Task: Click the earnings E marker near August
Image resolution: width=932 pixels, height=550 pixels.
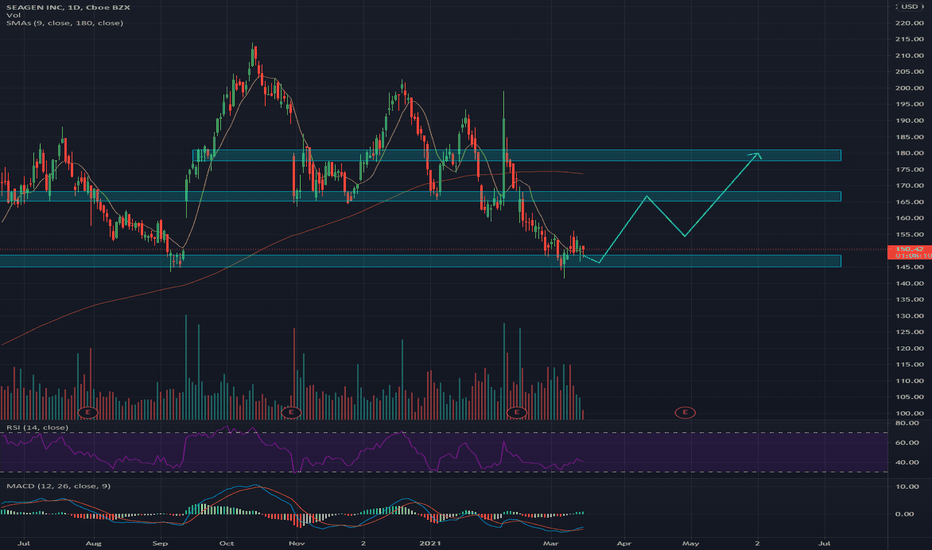Action: [x=88, y=412]
